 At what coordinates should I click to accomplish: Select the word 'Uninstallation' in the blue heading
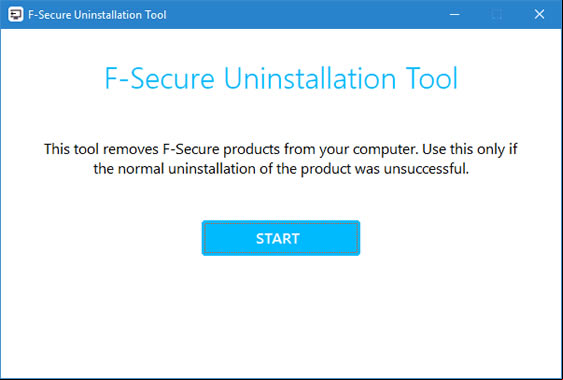tap(310, 78)
